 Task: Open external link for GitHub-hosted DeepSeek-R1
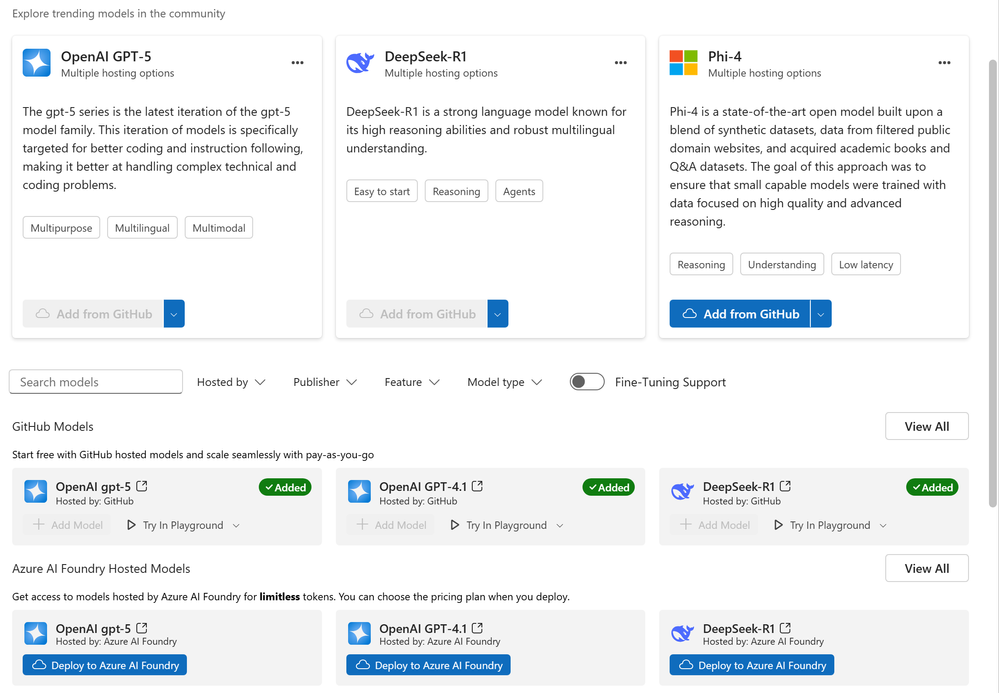coord(786,486)
